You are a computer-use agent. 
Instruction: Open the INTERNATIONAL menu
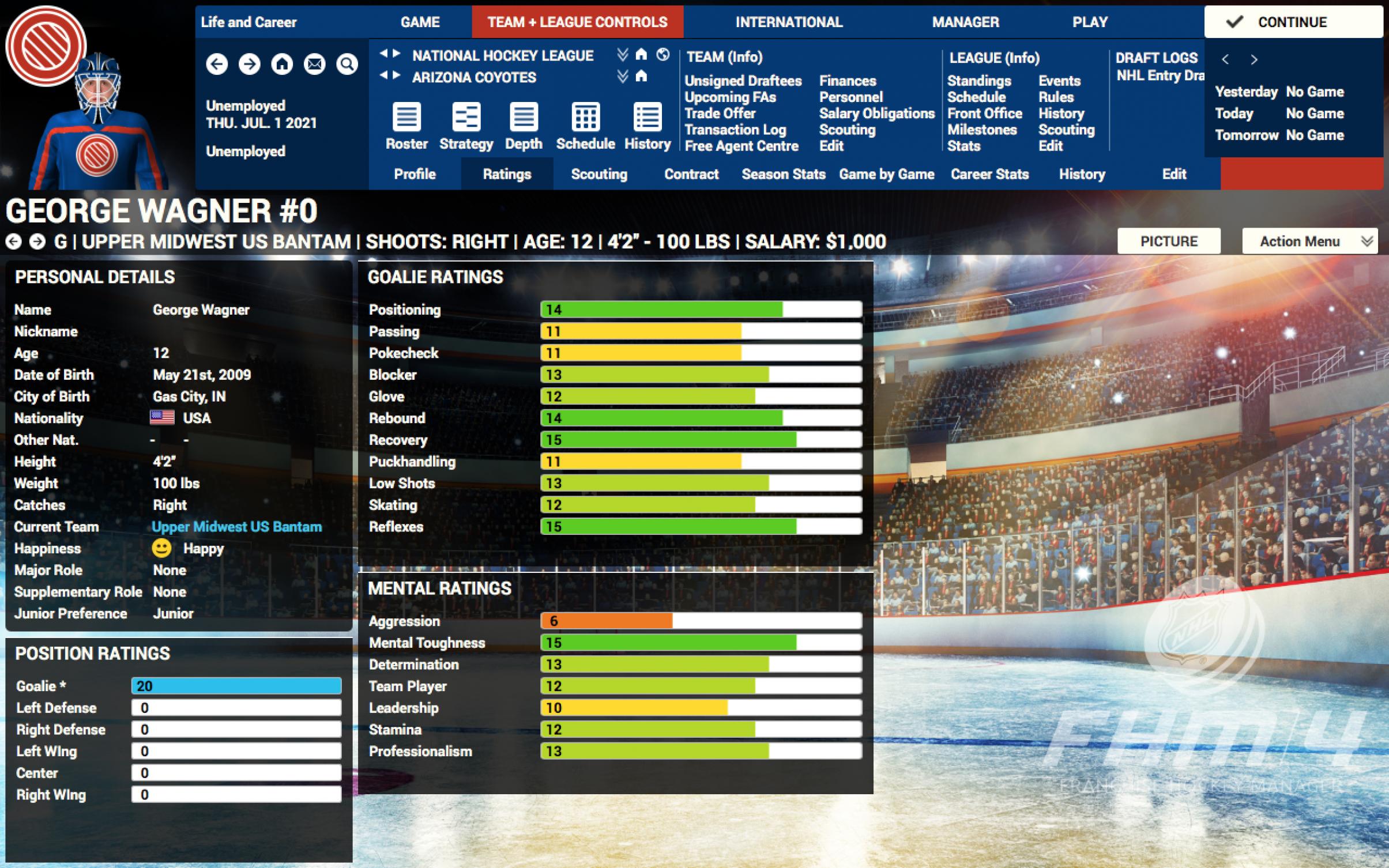[x=788, y=22]
